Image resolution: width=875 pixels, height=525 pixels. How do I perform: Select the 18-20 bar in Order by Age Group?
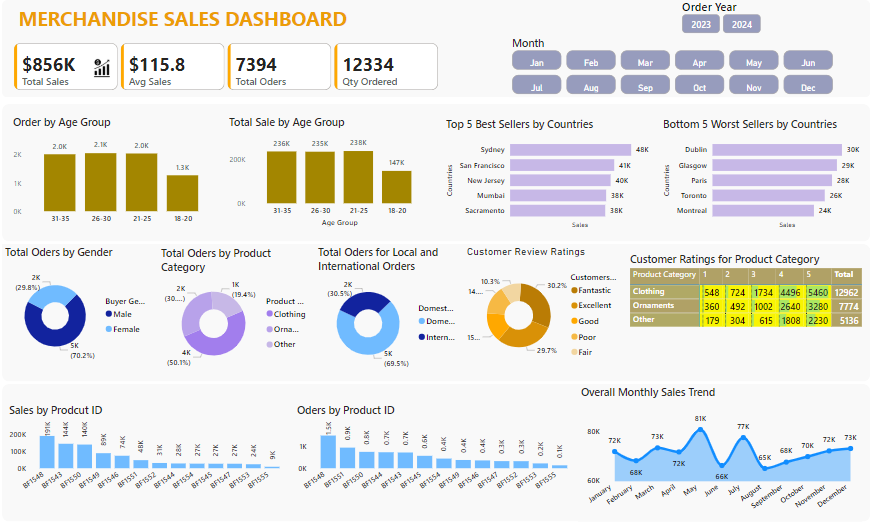(x=182, y=193)
